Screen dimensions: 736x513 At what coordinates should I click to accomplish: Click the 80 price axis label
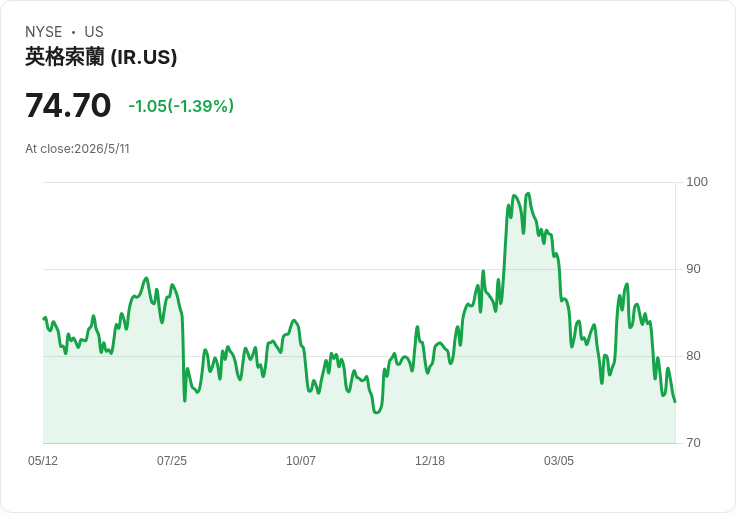[693, 356]
